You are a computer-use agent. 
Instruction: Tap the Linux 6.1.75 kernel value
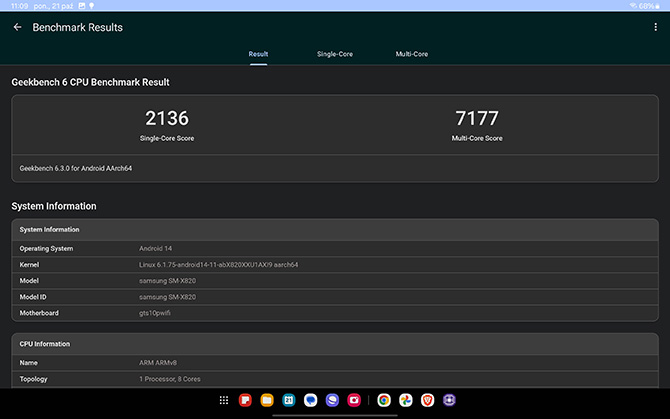pyautogui.click(x=219, y=265)
